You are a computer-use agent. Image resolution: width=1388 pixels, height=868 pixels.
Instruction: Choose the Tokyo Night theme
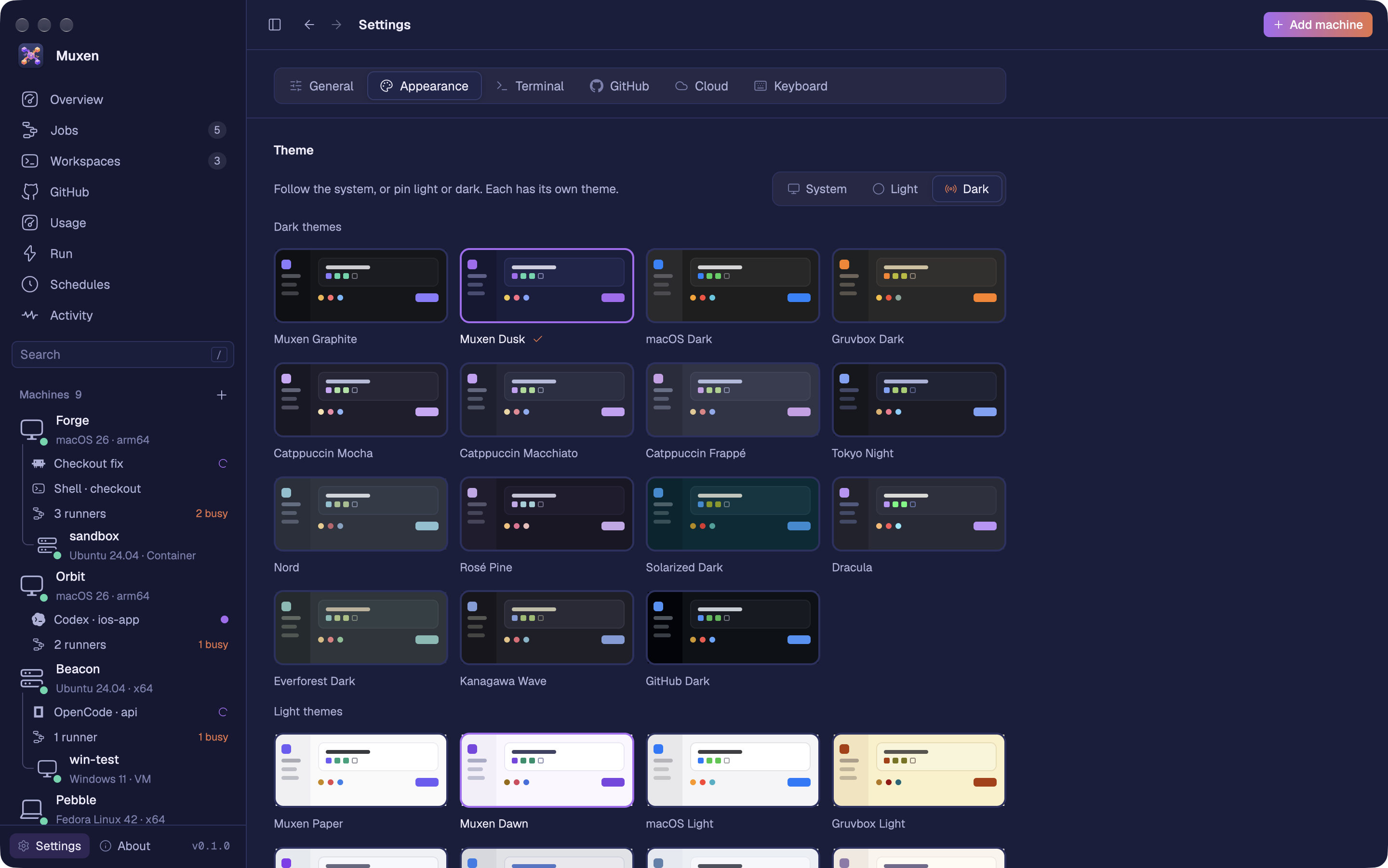tap(919, 399)
